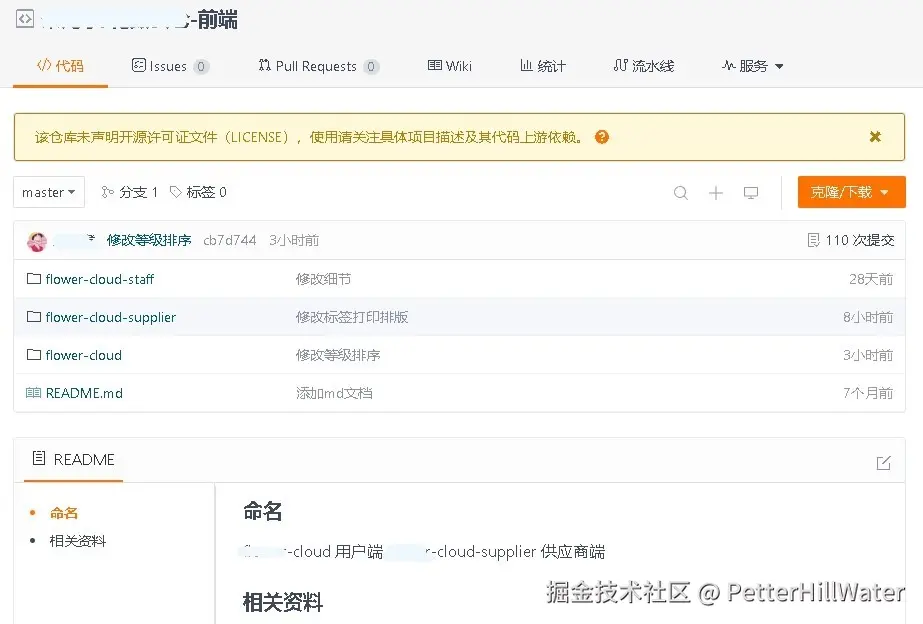Image resolution: width=923 pixels, height=624 pixels.
Task: Open the 修改等级排序 latest commit link
Action: click(x=149, y=240)
